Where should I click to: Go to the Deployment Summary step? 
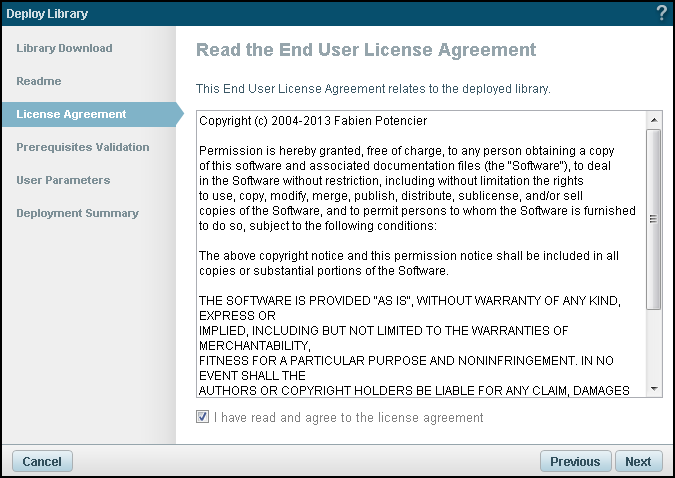[77, 213]
